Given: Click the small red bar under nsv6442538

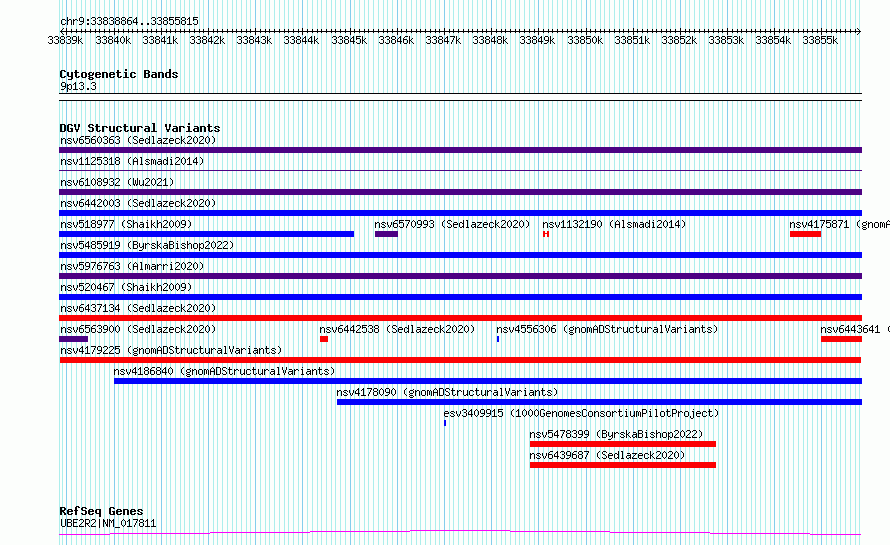Looking at the screenshot, I should coord(324,339).
